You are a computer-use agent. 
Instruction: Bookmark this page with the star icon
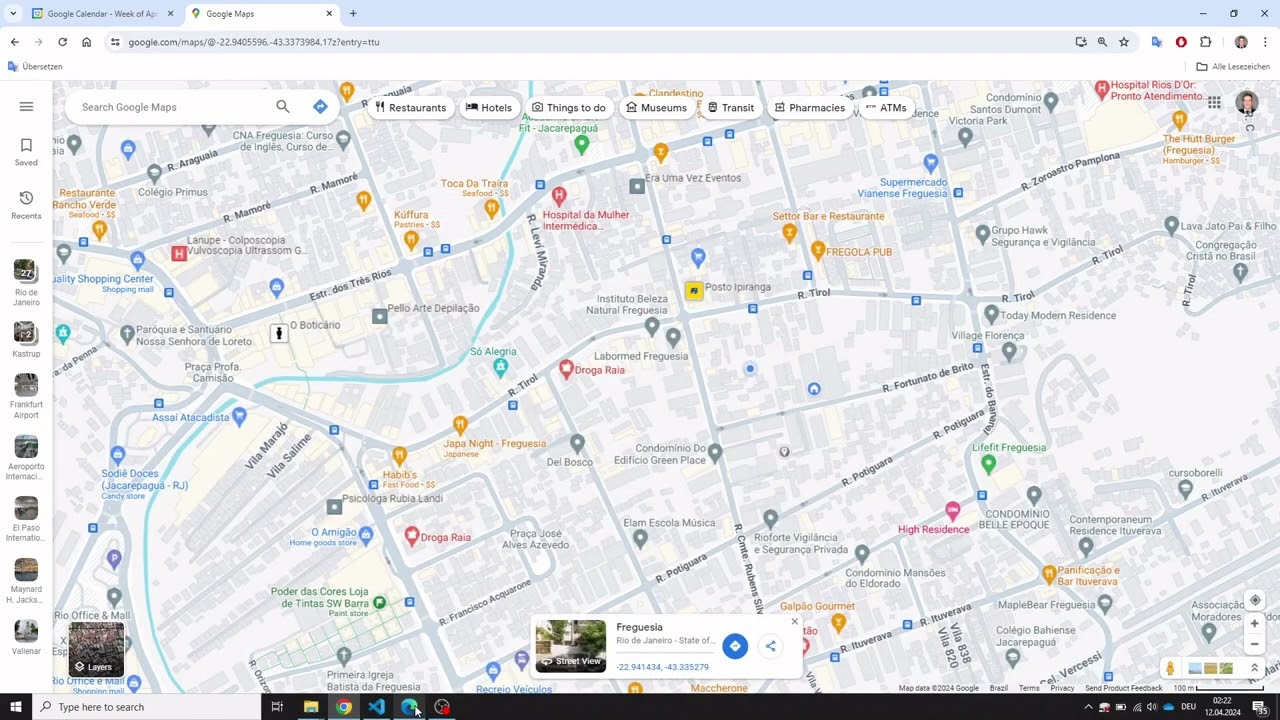(x=1124, y=42)
